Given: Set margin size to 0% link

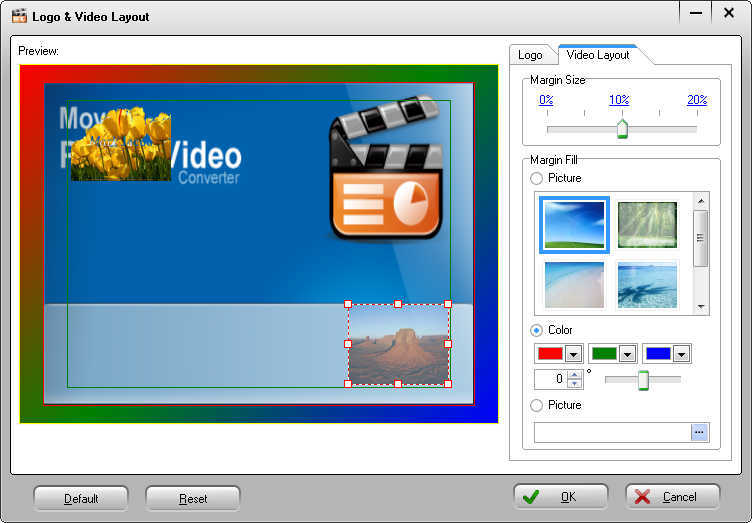Looking at the screenshot, I should [546, 100].
